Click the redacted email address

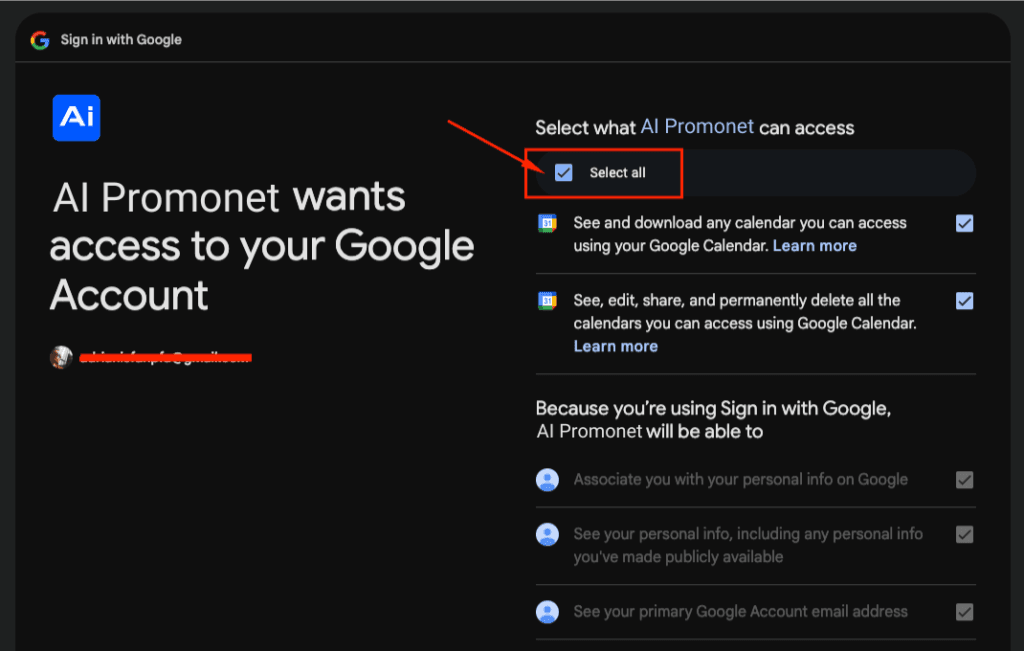(x=166, y=356)
